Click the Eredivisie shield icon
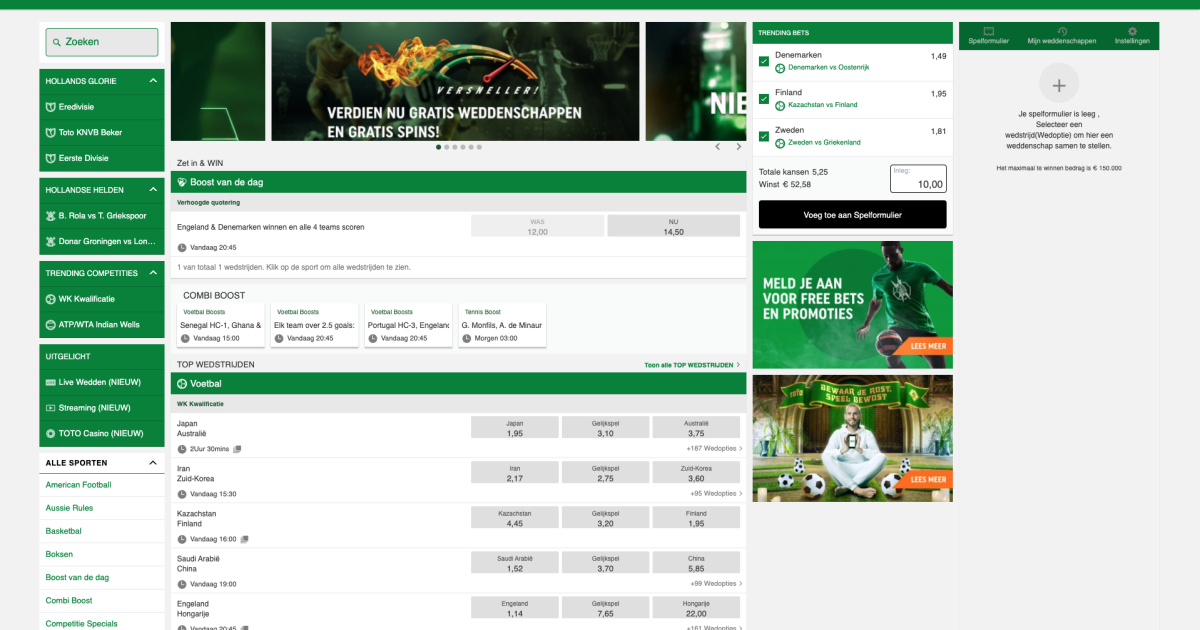This screenshot has height=630, width=1200. coord(51,106)
